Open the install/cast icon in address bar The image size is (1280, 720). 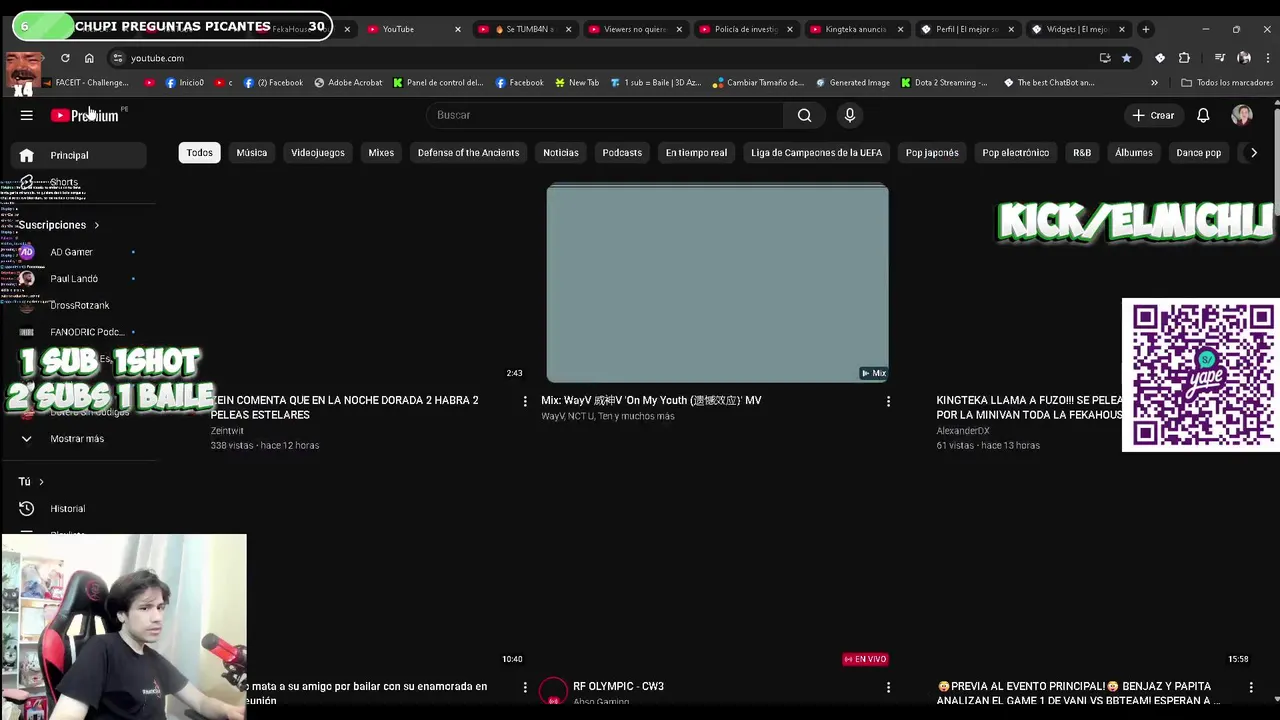(x=1105, y=58)
